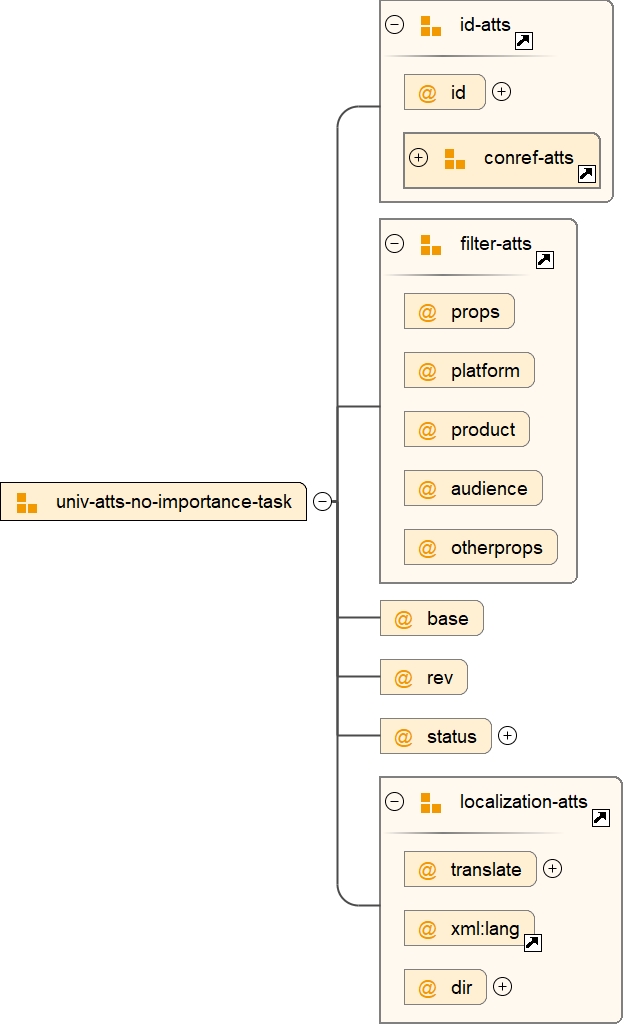The image size is (624, 1025).
Task: Collapse the univ-atts-no-importance-task root node
Action: [x=323, y=501]
